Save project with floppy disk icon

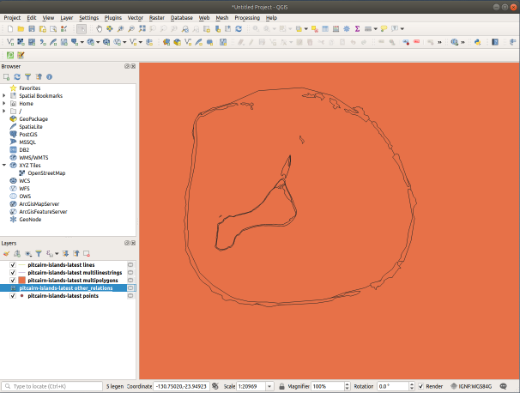(x=32, y=29)
